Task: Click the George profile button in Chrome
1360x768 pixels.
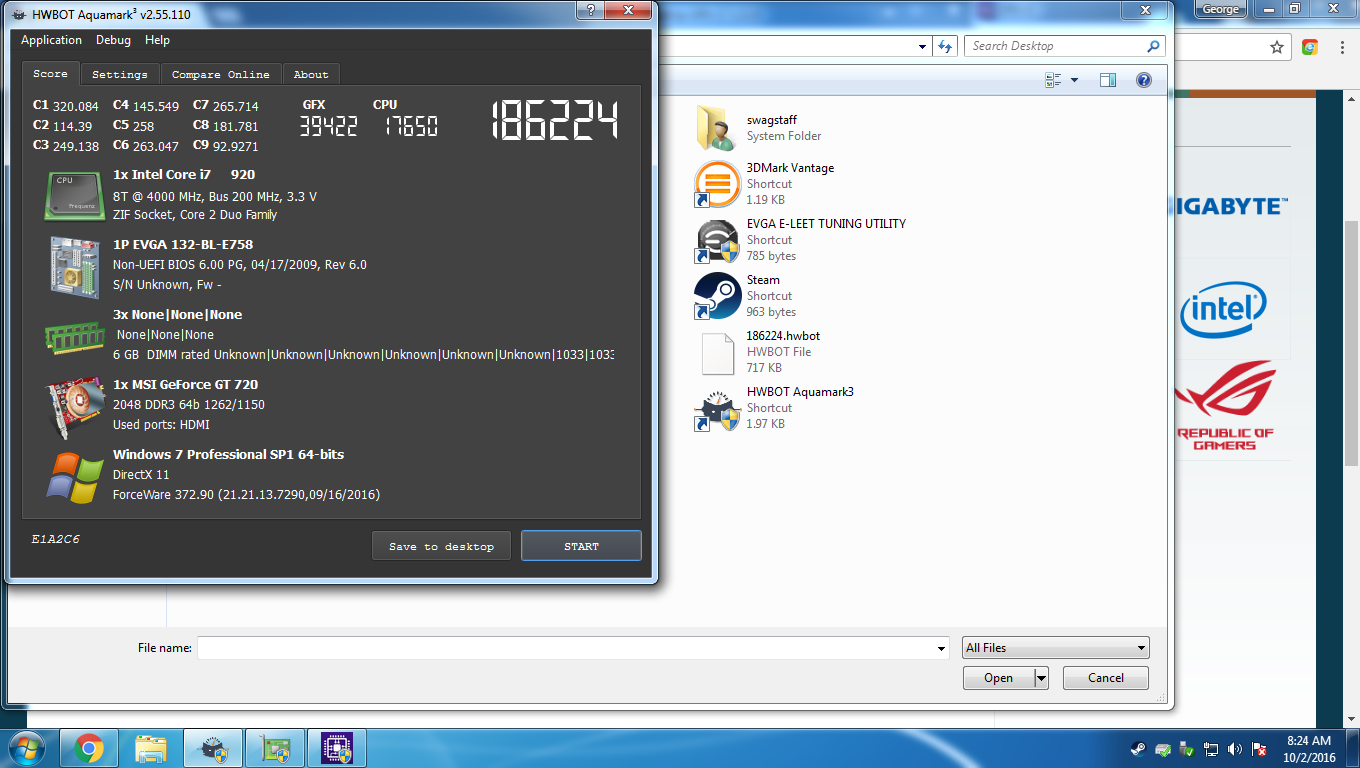Action: click(1220, 9)
